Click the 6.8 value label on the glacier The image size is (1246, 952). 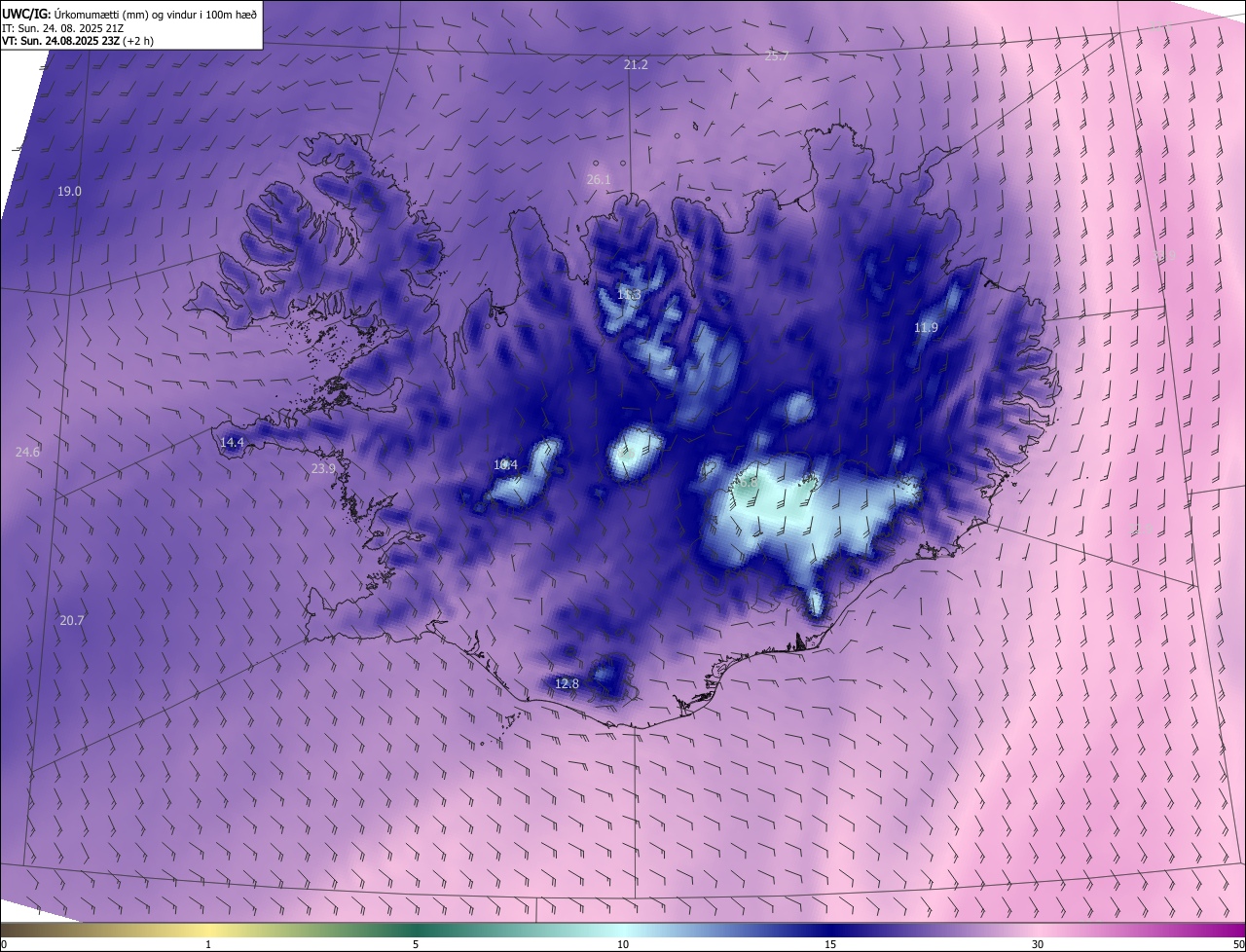point(748,482)
